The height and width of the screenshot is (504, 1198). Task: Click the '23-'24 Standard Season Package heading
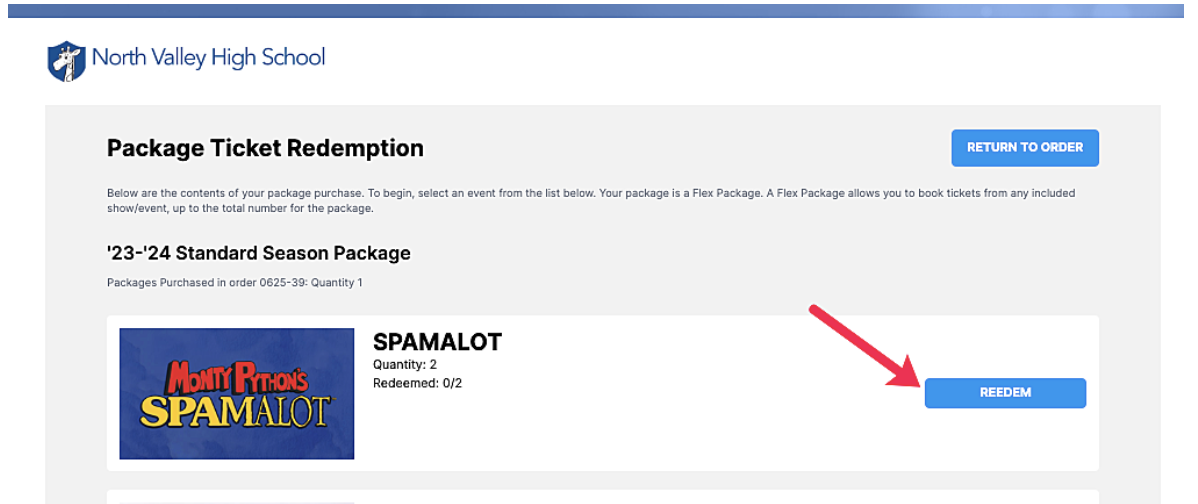(259, 253)
